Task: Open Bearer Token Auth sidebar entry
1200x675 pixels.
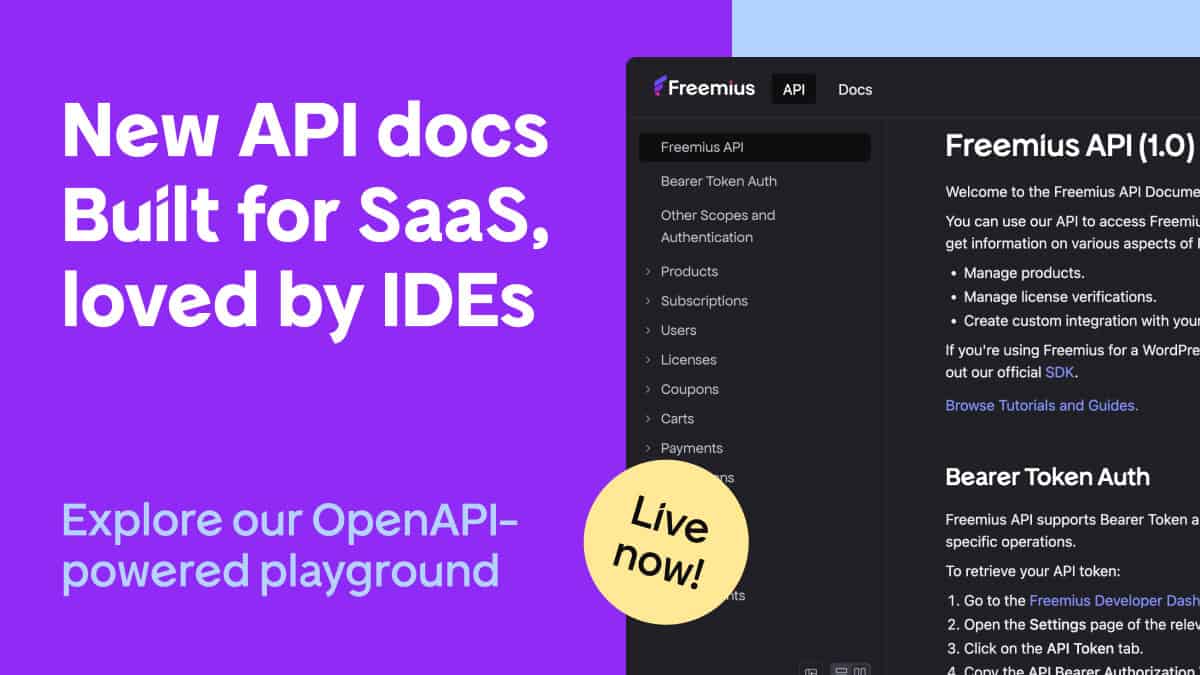Action: tap(719, 181)
